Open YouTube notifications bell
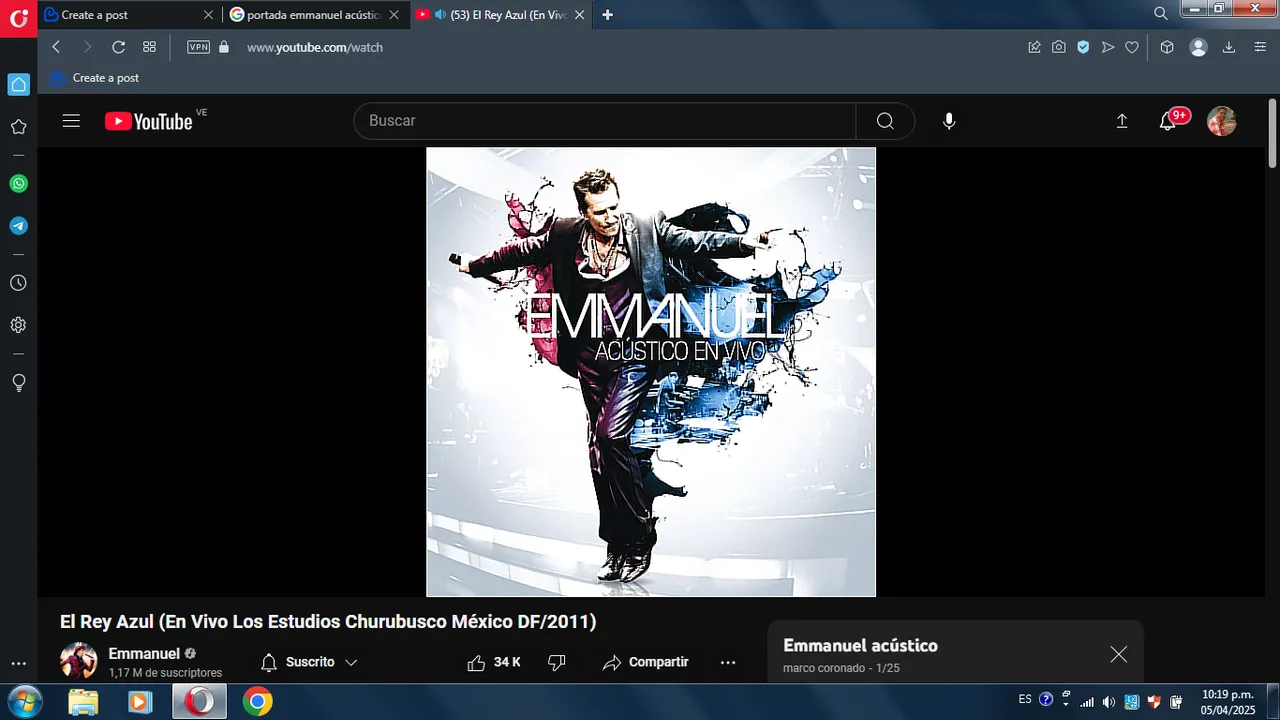The width and height of the screenshot is (1280, 720). [x=1168, y=121]
